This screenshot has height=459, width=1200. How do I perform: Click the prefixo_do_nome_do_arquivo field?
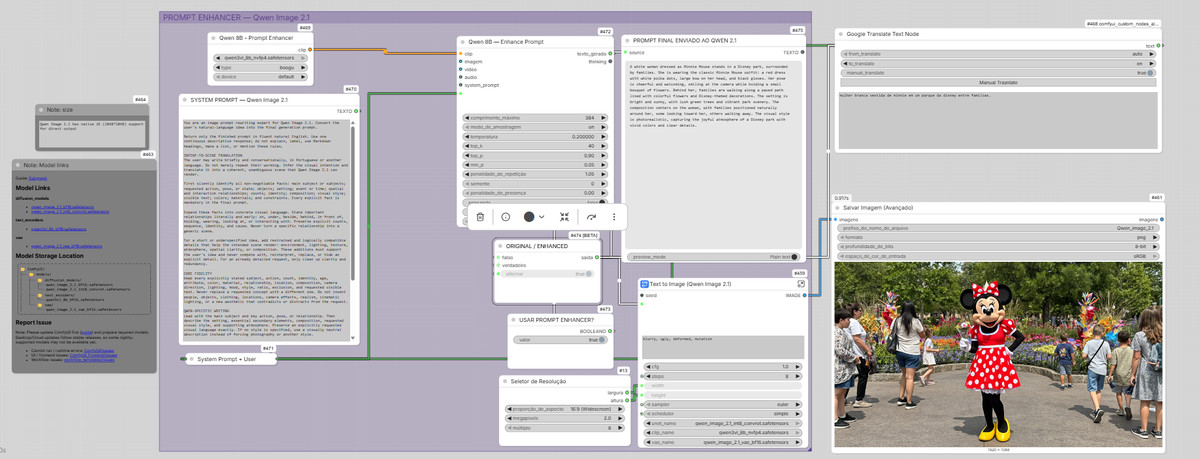coord(996,228)
